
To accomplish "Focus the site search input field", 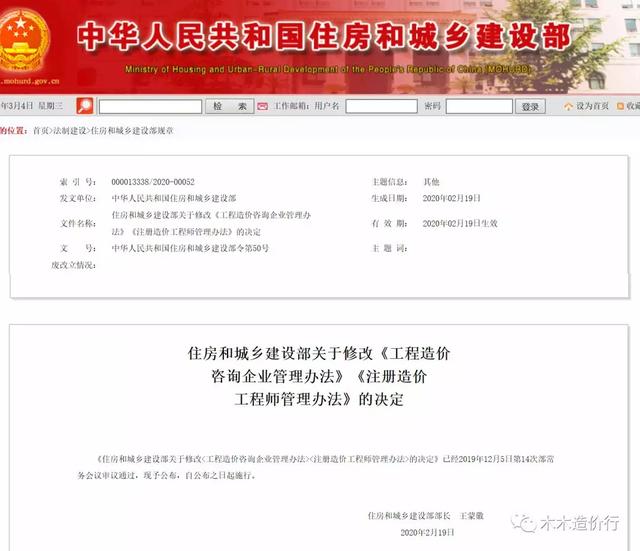I will [x=150, y=107].
